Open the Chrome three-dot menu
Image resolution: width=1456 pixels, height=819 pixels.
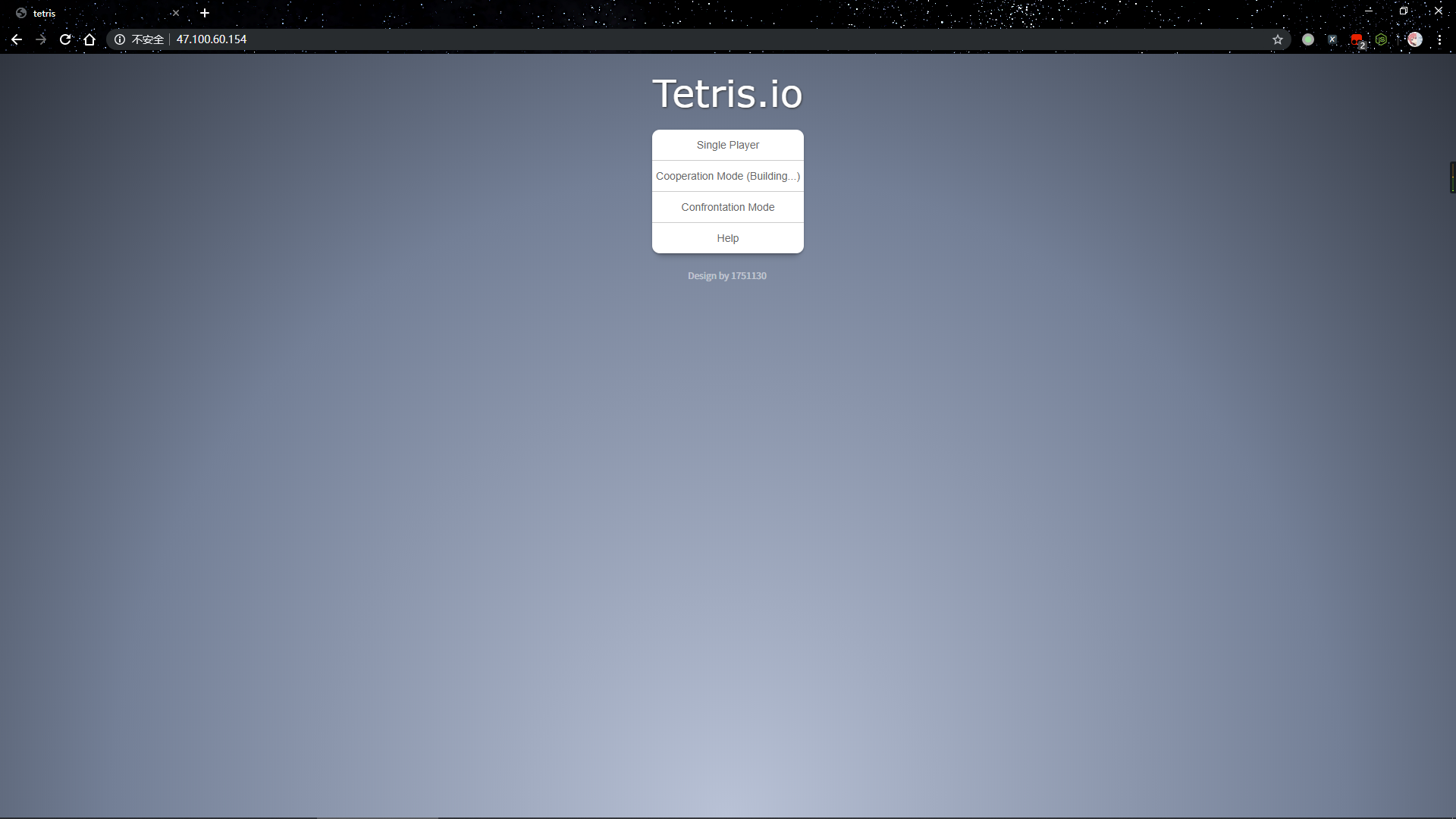(1439, 39)
